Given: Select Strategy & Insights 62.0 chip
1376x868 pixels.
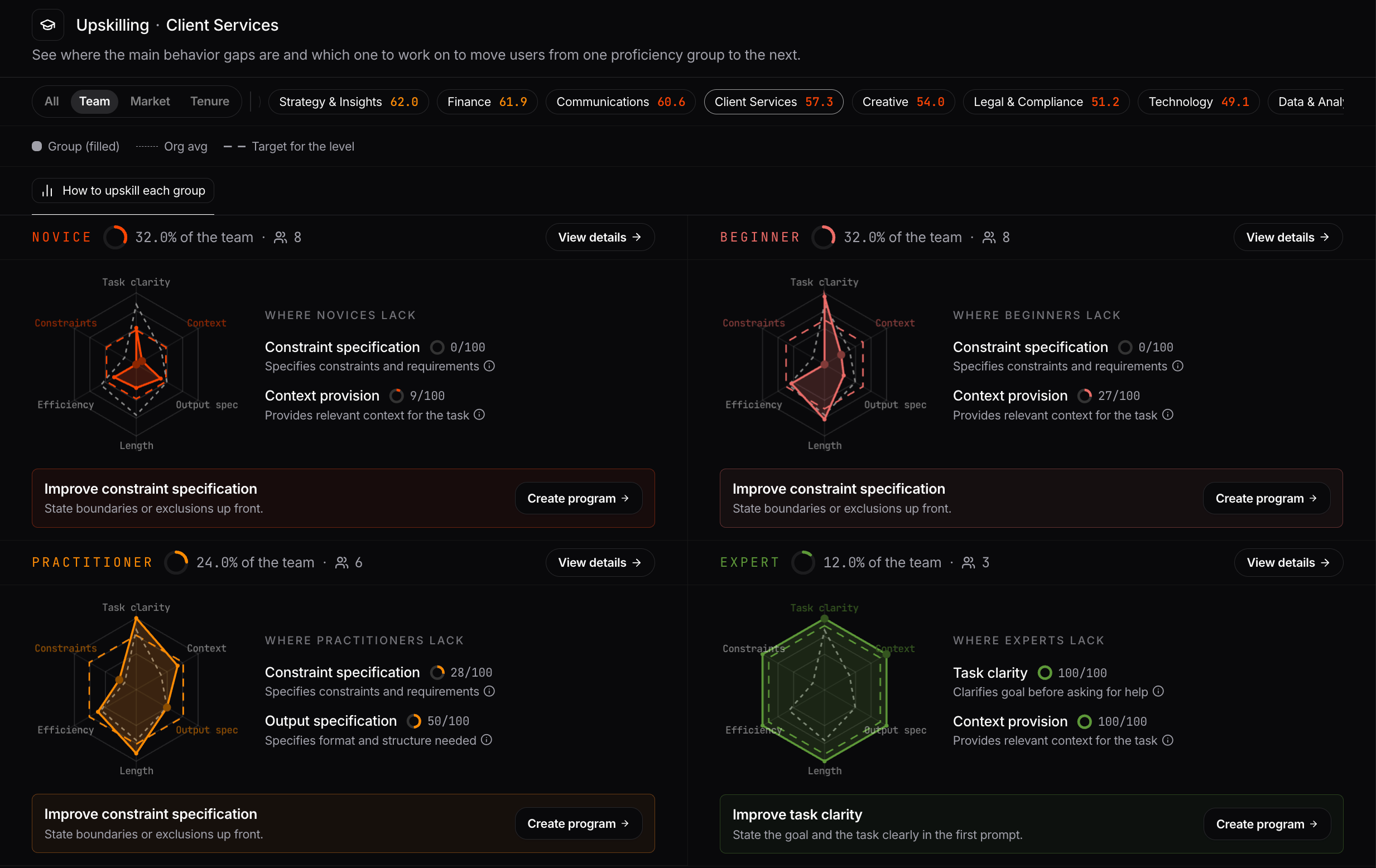Looking at the screenshot, I should point(349,102).
